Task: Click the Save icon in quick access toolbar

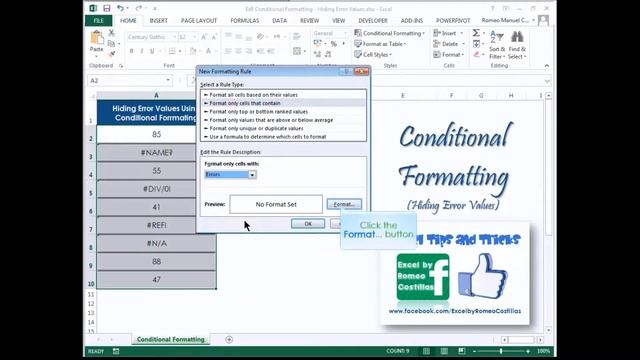Action: click(107, 8)
